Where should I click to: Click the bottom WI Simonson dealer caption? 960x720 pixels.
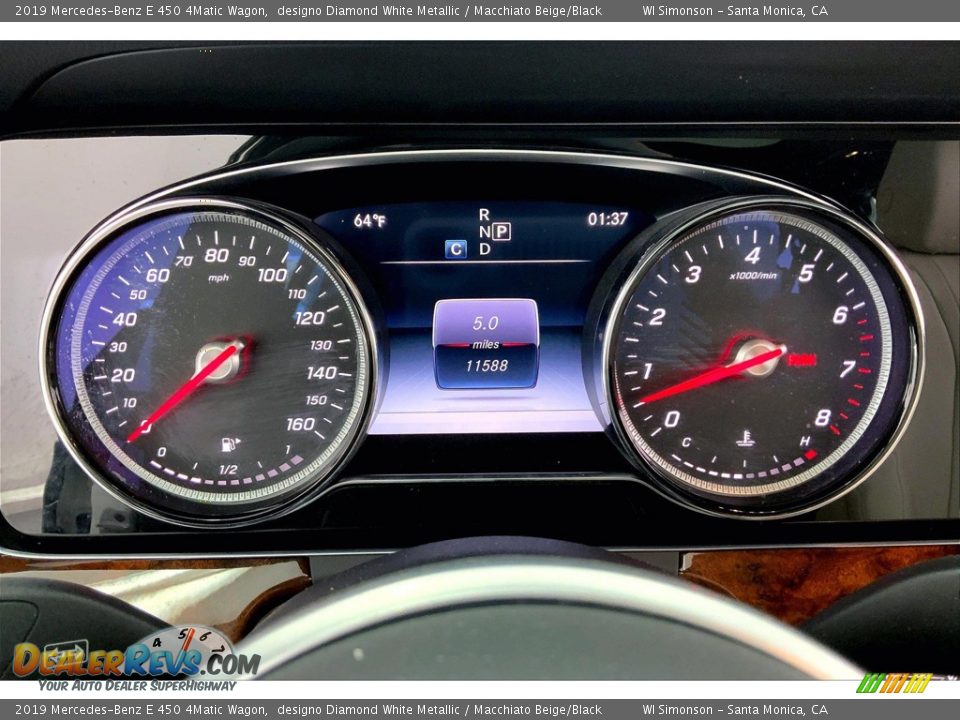pos(735,710)
